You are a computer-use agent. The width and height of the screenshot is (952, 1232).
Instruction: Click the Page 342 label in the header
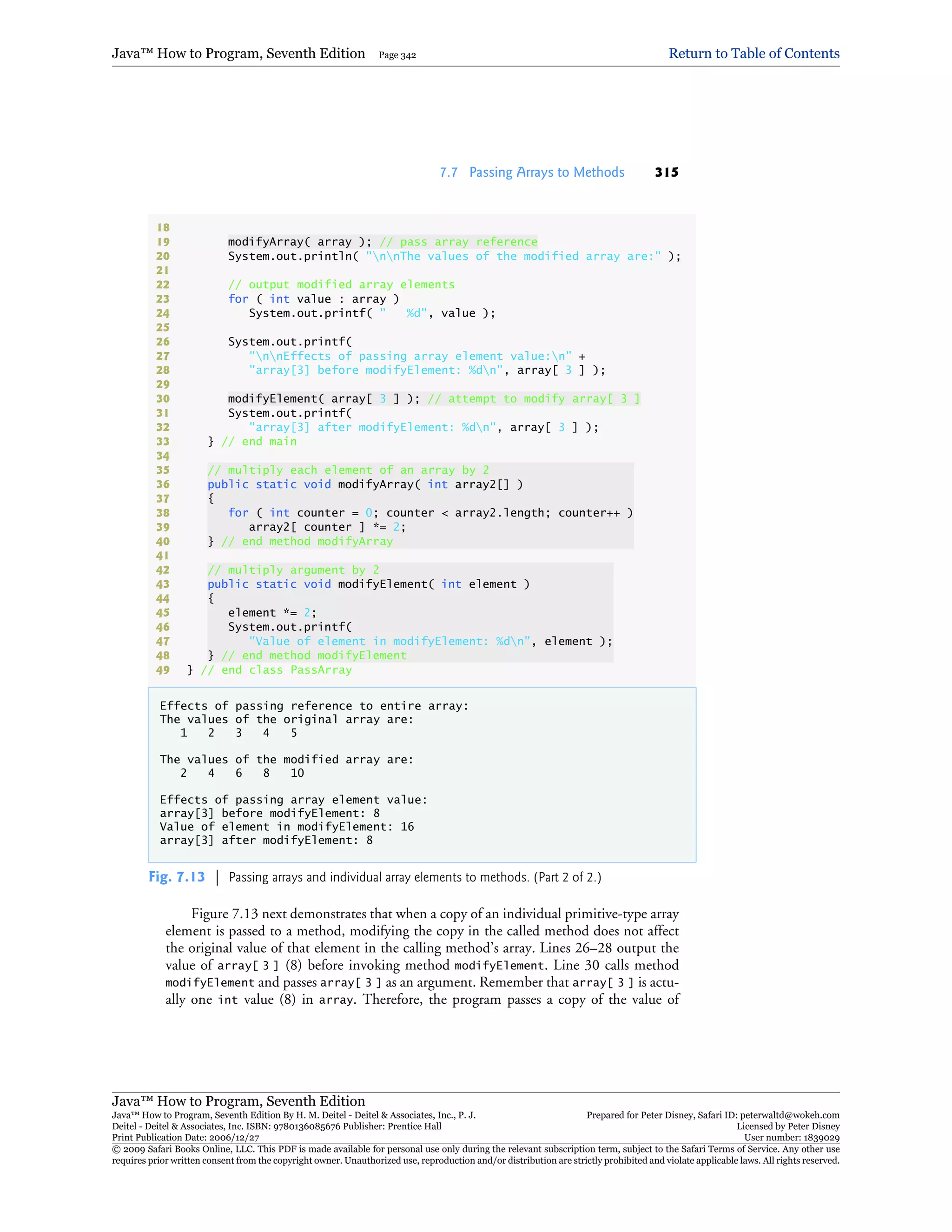pyautogui.click(x=397, y=55)
